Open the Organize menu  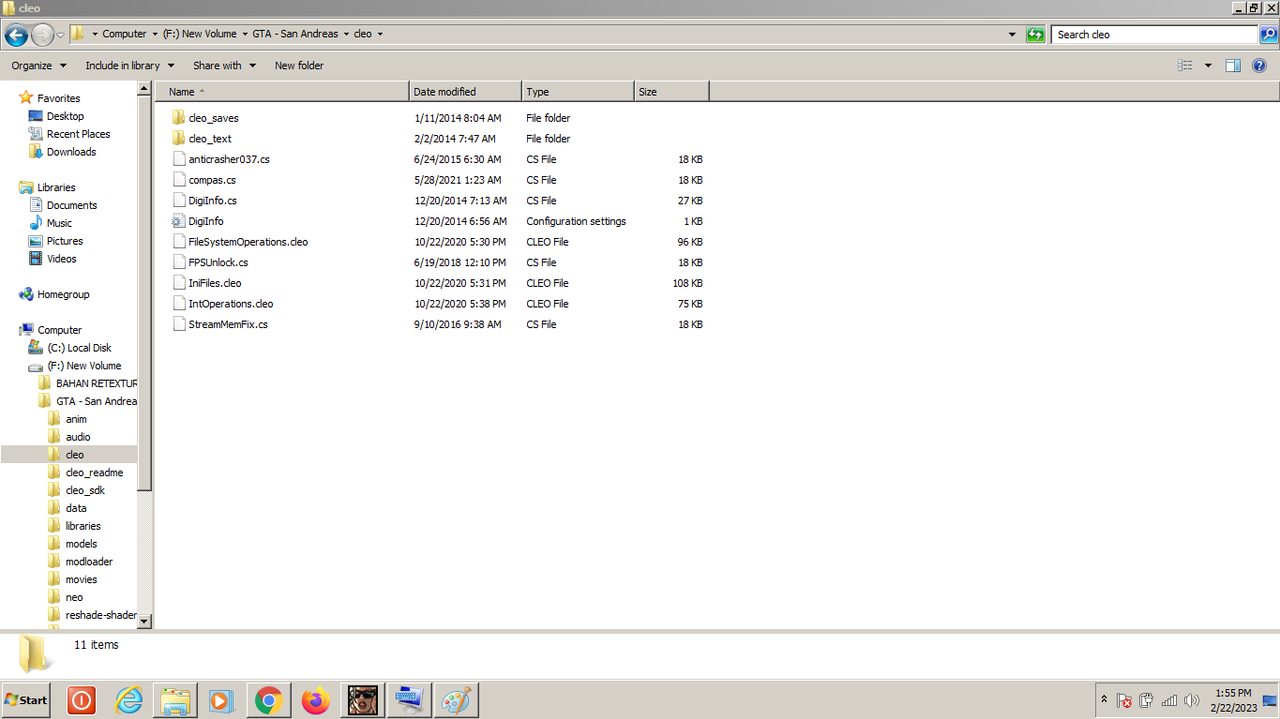pos(39,65)
